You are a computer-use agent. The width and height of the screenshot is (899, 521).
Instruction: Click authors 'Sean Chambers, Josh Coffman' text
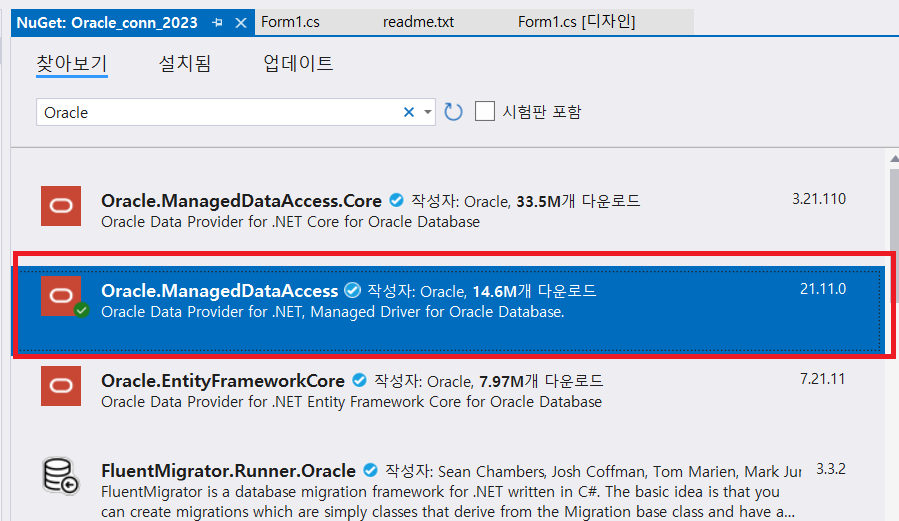tap(541, 472)
